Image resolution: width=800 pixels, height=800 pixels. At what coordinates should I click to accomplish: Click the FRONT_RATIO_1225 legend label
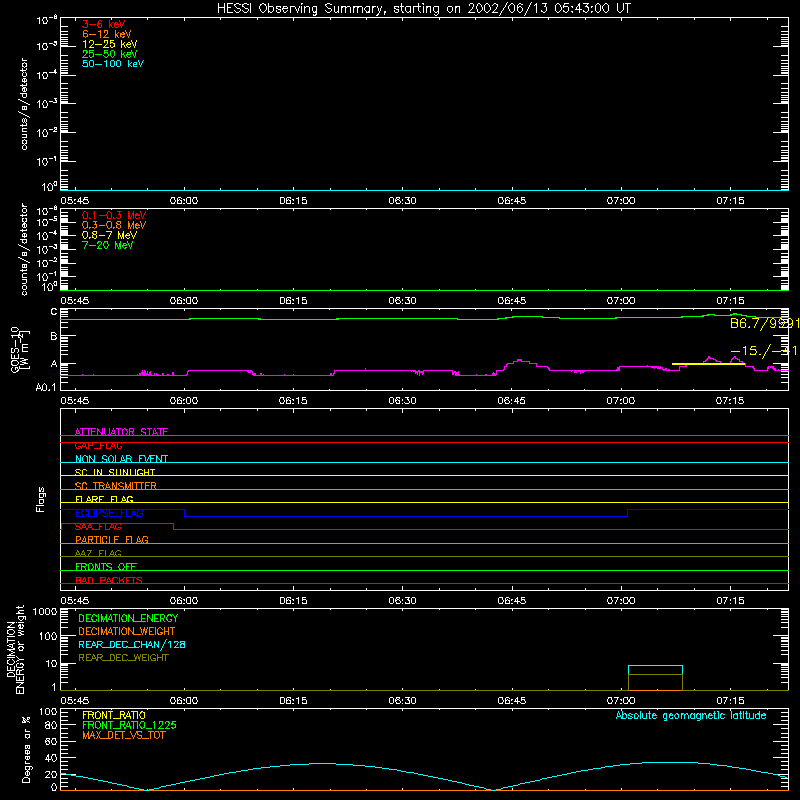pos(129,725)
